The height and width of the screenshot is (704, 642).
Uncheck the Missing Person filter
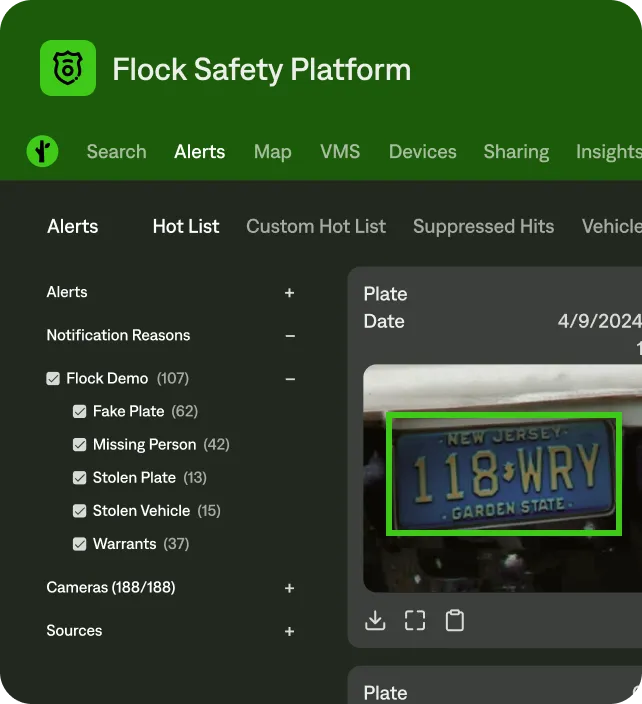(x=79, y=444)
